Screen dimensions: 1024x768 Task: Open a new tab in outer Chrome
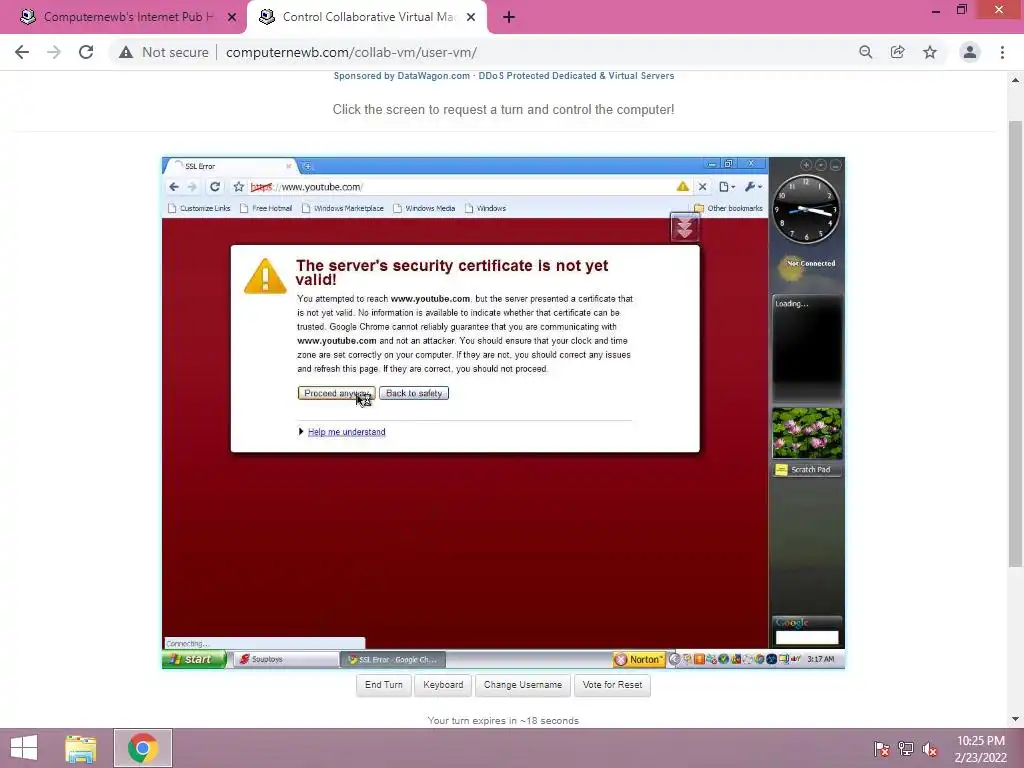tap(509, 18)
